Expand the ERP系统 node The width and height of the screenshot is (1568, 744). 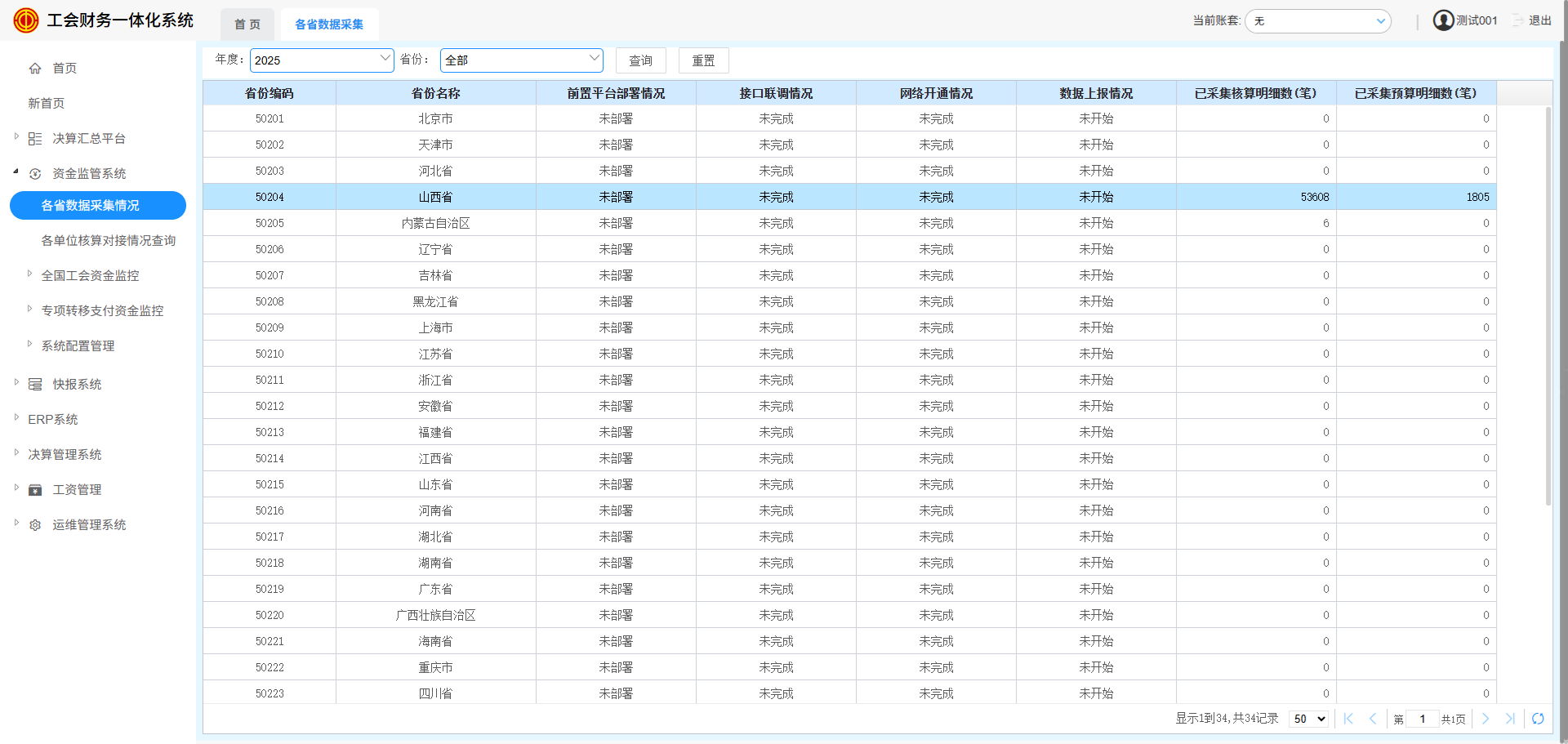[x=16, y=417]
